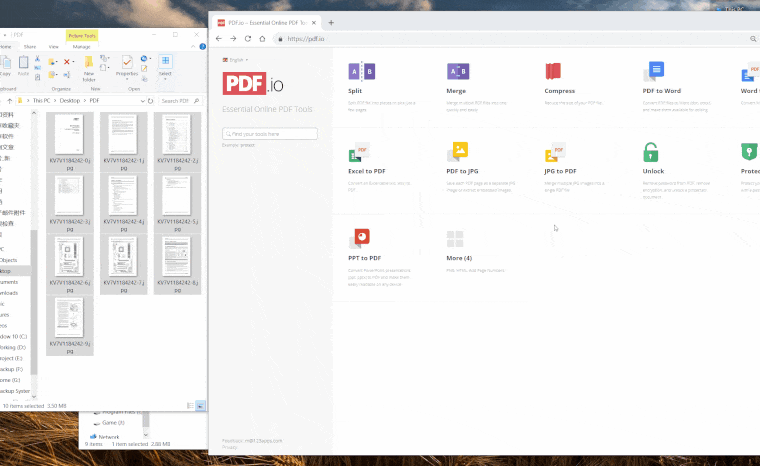This screenshot has width=760, height=466.
Task: Expand the Select dropdown in ribbon
Action: pyautogui.click(x=165, y=79)
